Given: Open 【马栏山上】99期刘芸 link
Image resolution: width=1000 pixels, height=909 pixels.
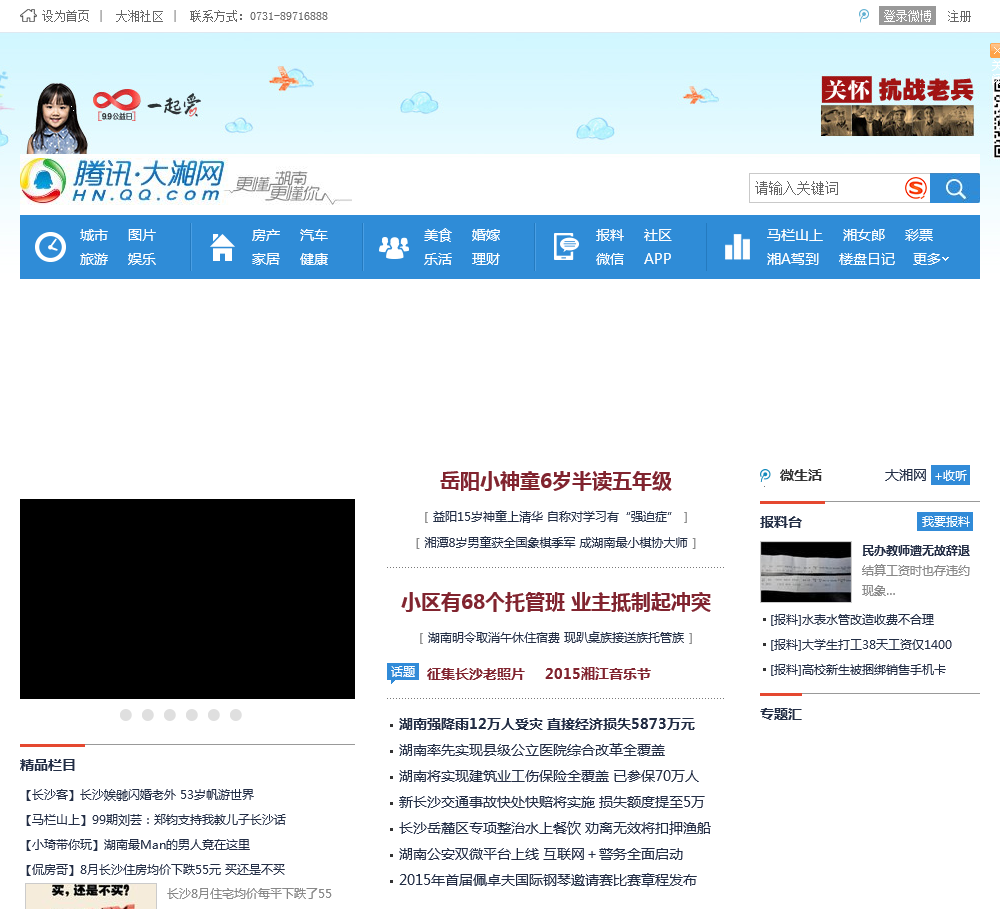Looking at the screenshot, I should [155, 820].
